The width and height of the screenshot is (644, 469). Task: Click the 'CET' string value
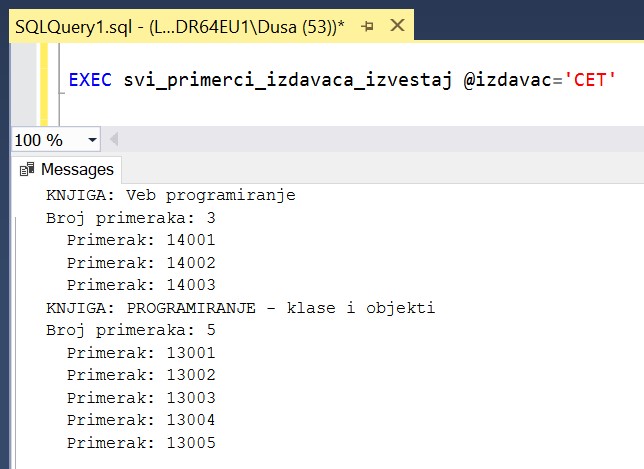pyautogui.click(x=590, y=80)
